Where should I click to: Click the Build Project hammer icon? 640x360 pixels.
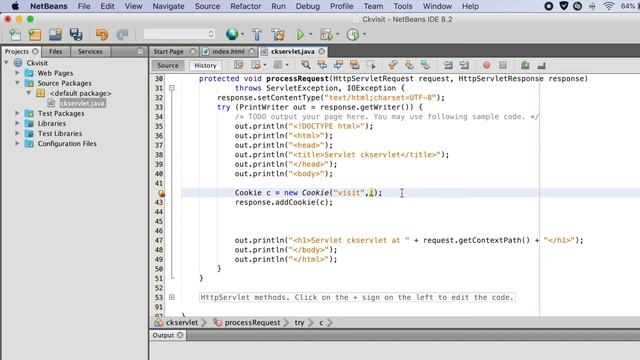coord(257,35)
